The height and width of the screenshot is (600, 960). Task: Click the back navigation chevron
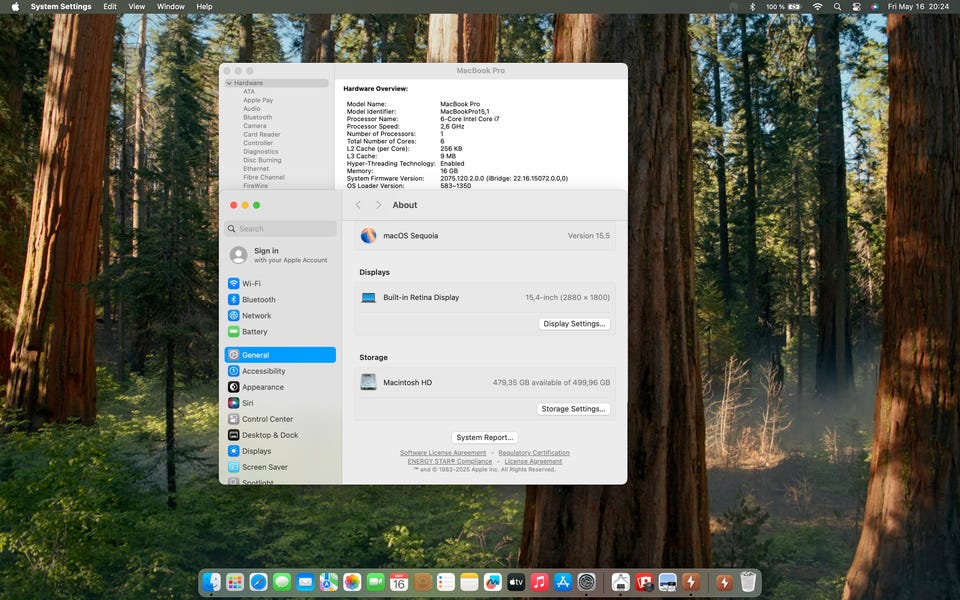[358, 205]
